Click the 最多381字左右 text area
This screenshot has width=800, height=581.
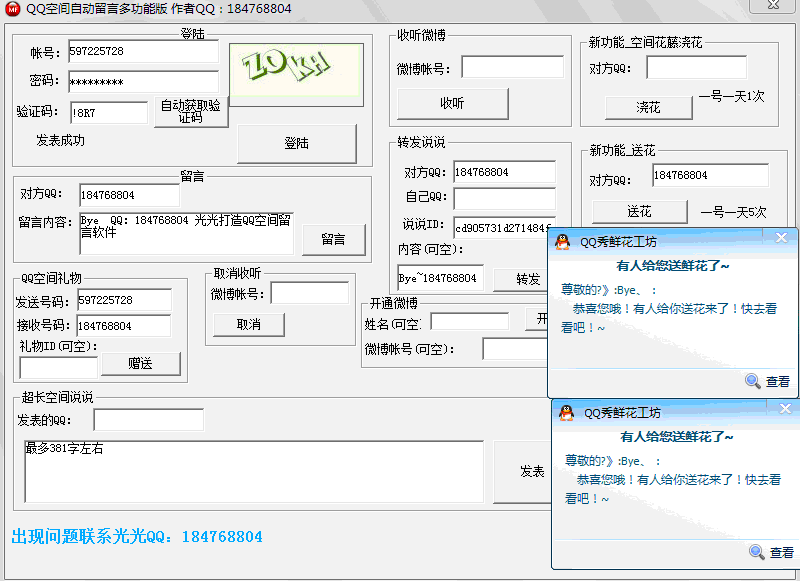click(254, 472)
